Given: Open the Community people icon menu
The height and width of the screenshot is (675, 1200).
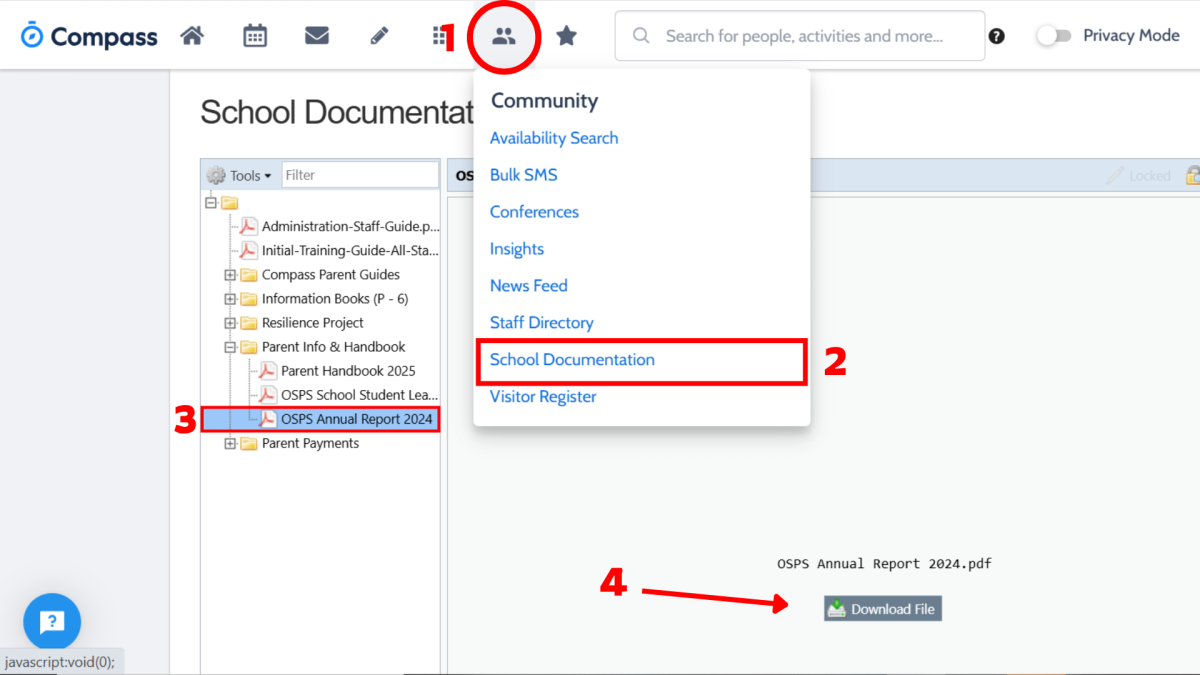Looking at the screenshot, I should click(x=504, y=36).
